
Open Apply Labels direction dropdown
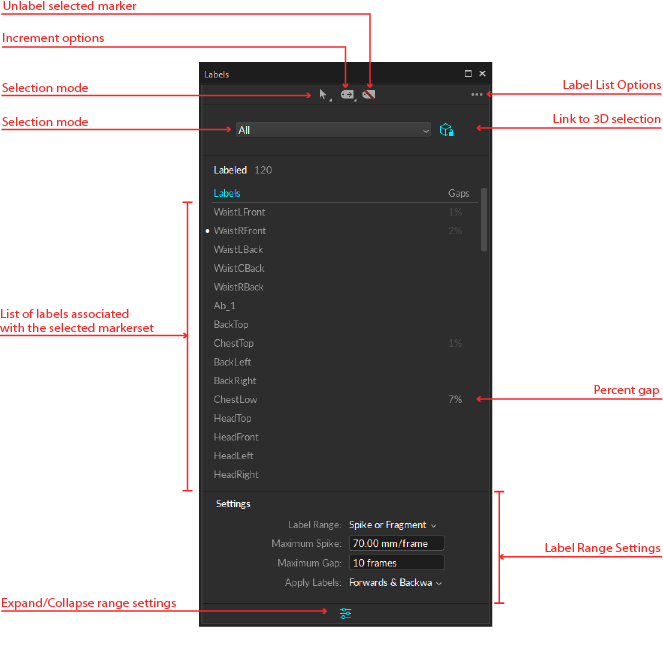coord(395,582)
